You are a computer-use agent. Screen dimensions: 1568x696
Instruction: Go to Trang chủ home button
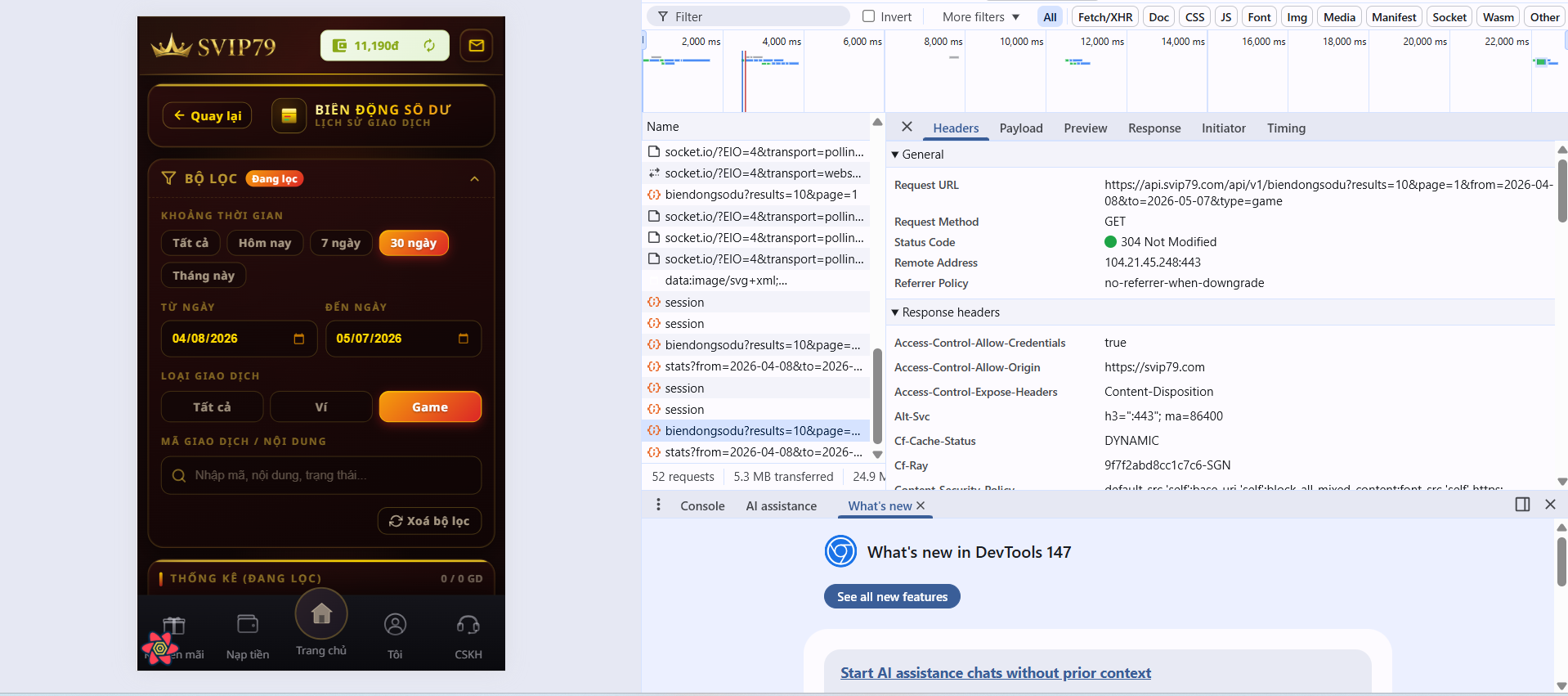[x=321, y=614]
